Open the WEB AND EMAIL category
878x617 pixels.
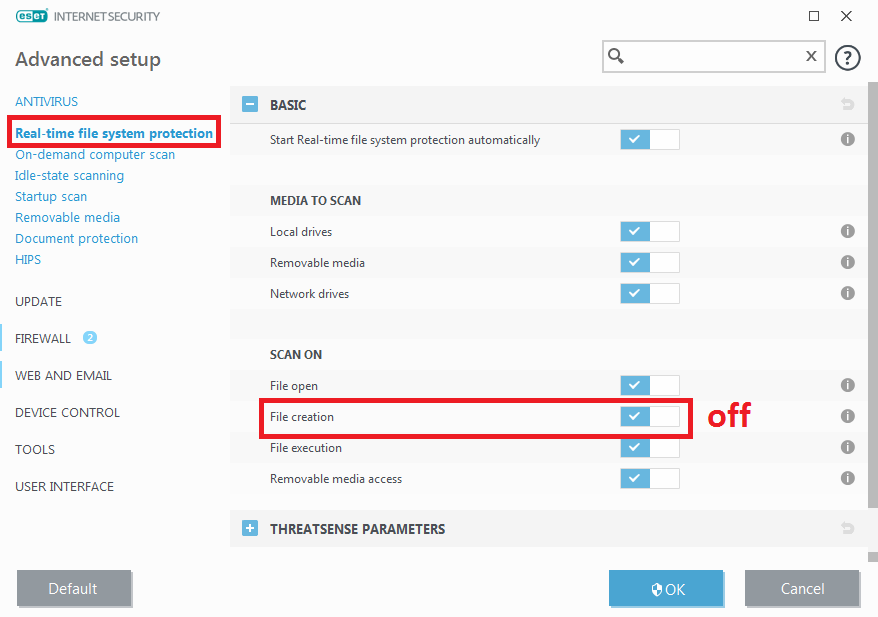(x=63, y=375)
